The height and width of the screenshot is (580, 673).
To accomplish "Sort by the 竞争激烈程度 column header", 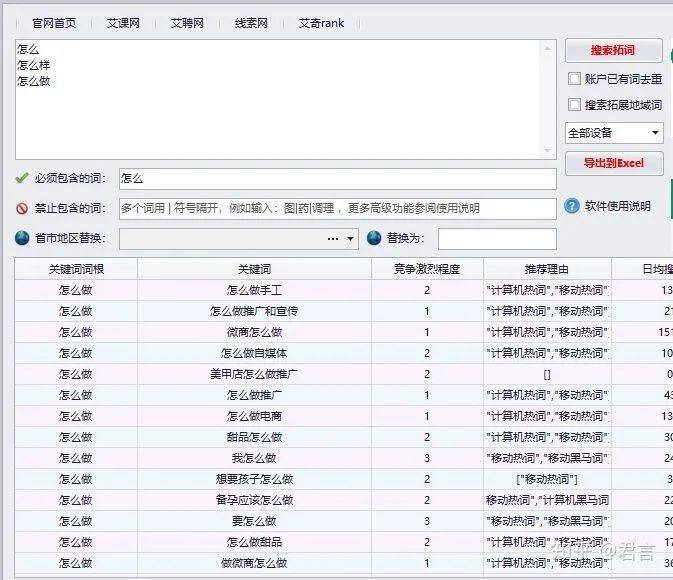I will click(x=427, y=269).
